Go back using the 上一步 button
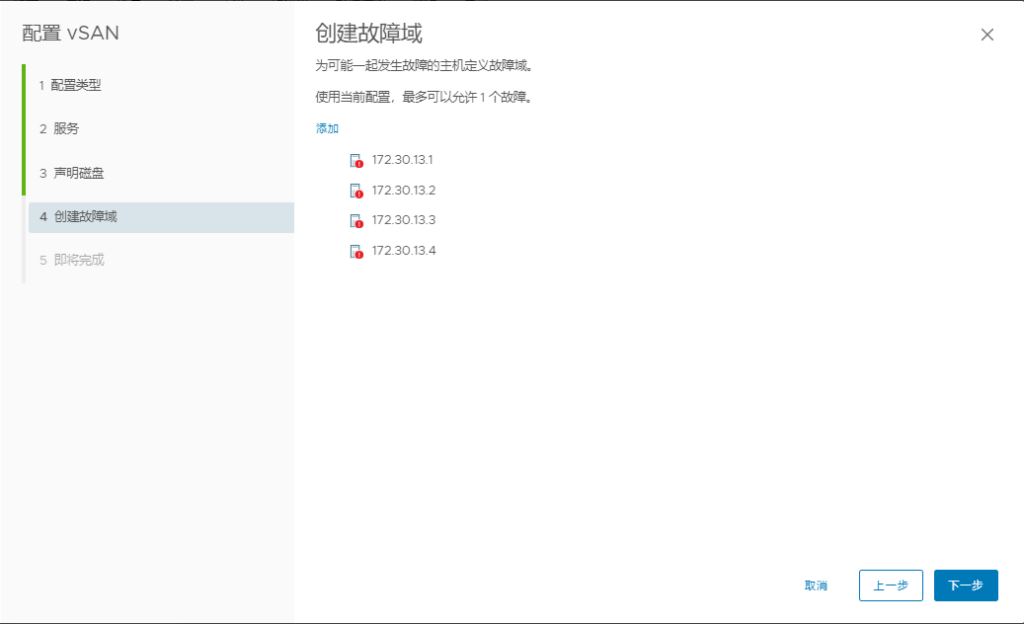The image size is (1024, 624). pos(890,586)
